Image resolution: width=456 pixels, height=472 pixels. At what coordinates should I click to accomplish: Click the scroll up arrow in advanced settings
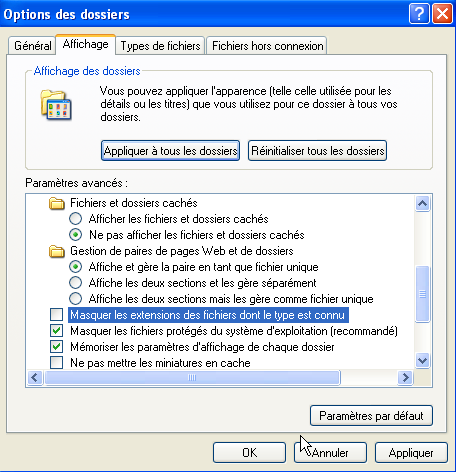(x=423, y=203)
